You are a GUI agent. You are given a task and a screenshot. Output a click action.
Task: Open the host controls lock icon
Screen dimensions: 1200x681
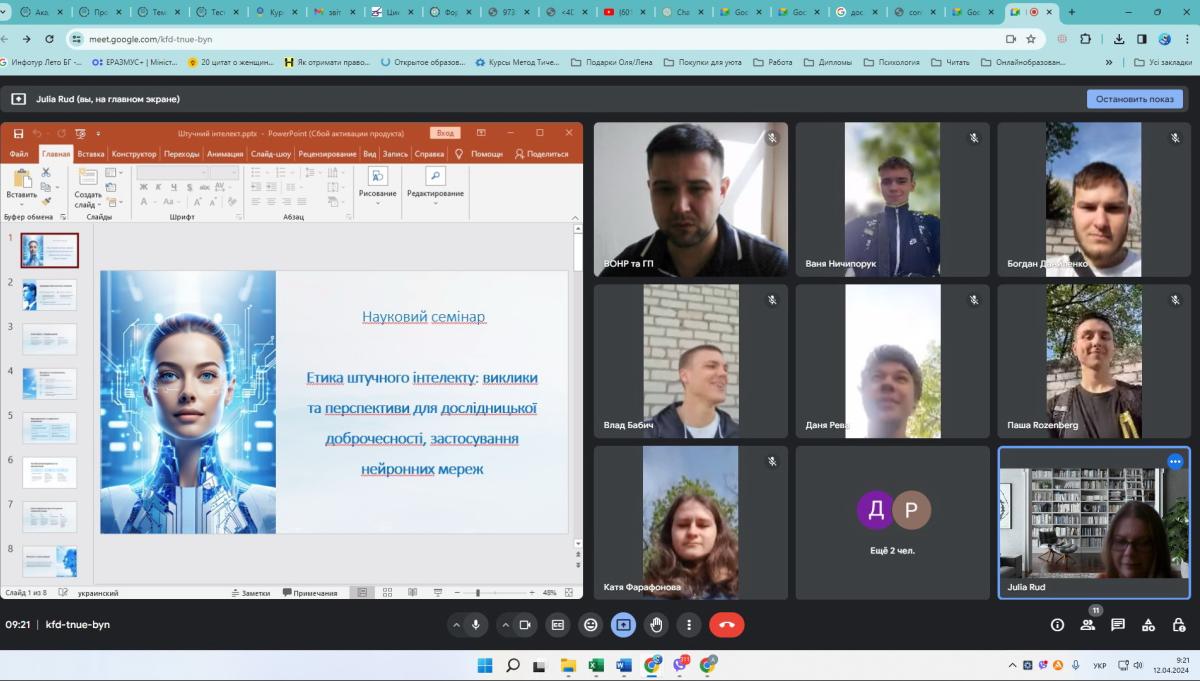tap(1179, 625)
